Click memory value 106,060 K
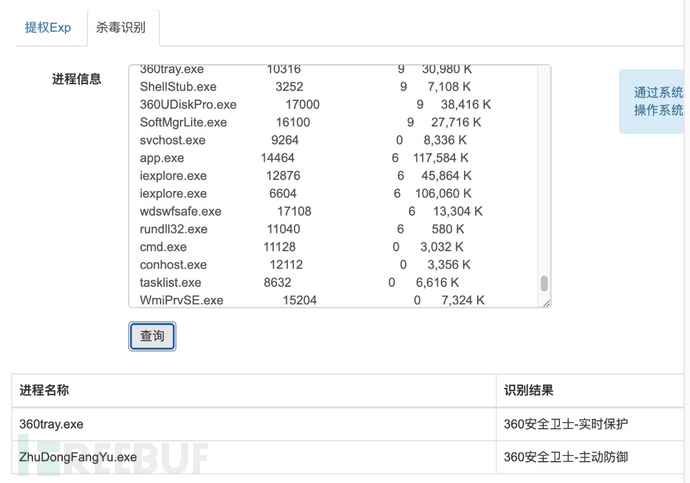The image size is (690, 483). [443, 194]
